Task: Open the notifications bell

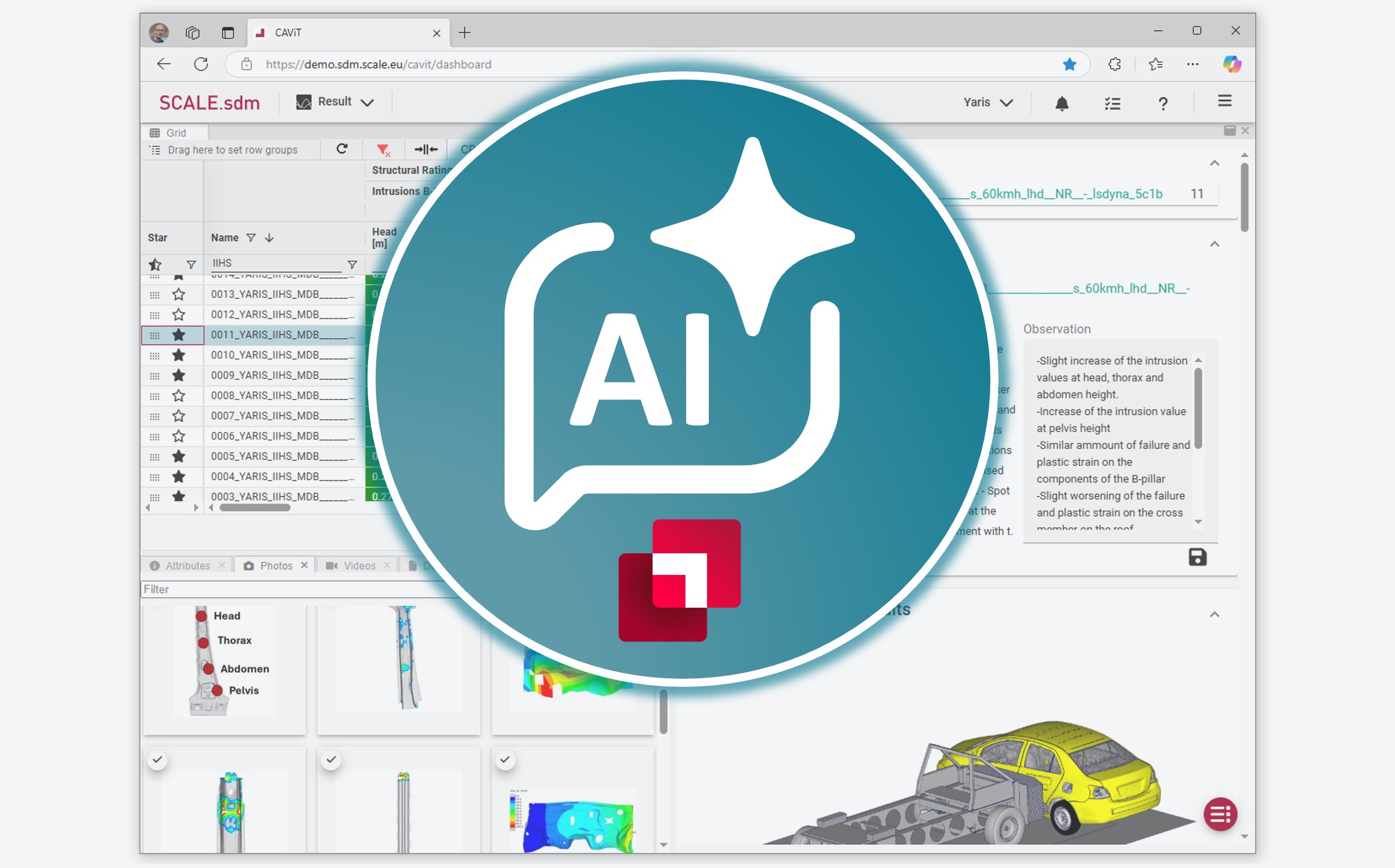Action: [x=1062, y=103]
